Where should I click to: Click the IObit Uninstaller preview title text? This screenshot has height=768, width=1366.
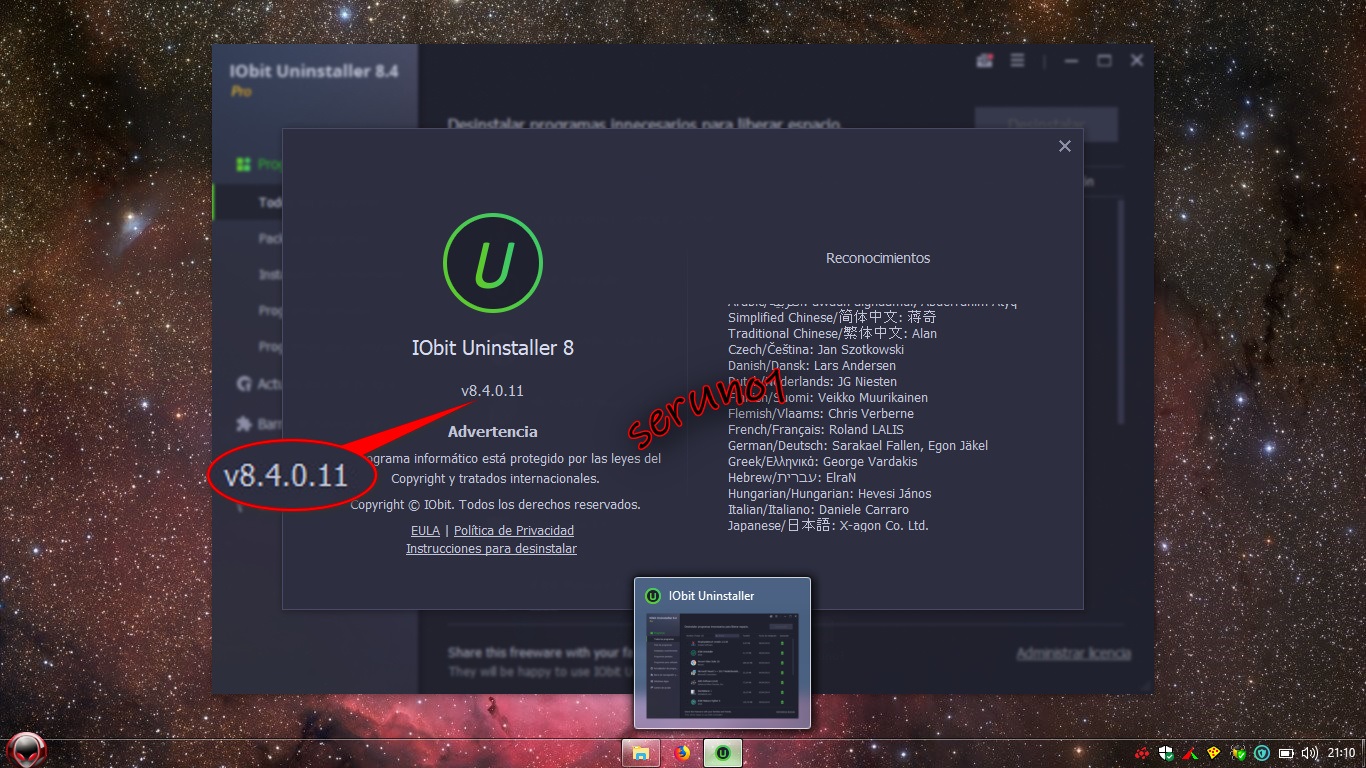[x=711, y=596]
